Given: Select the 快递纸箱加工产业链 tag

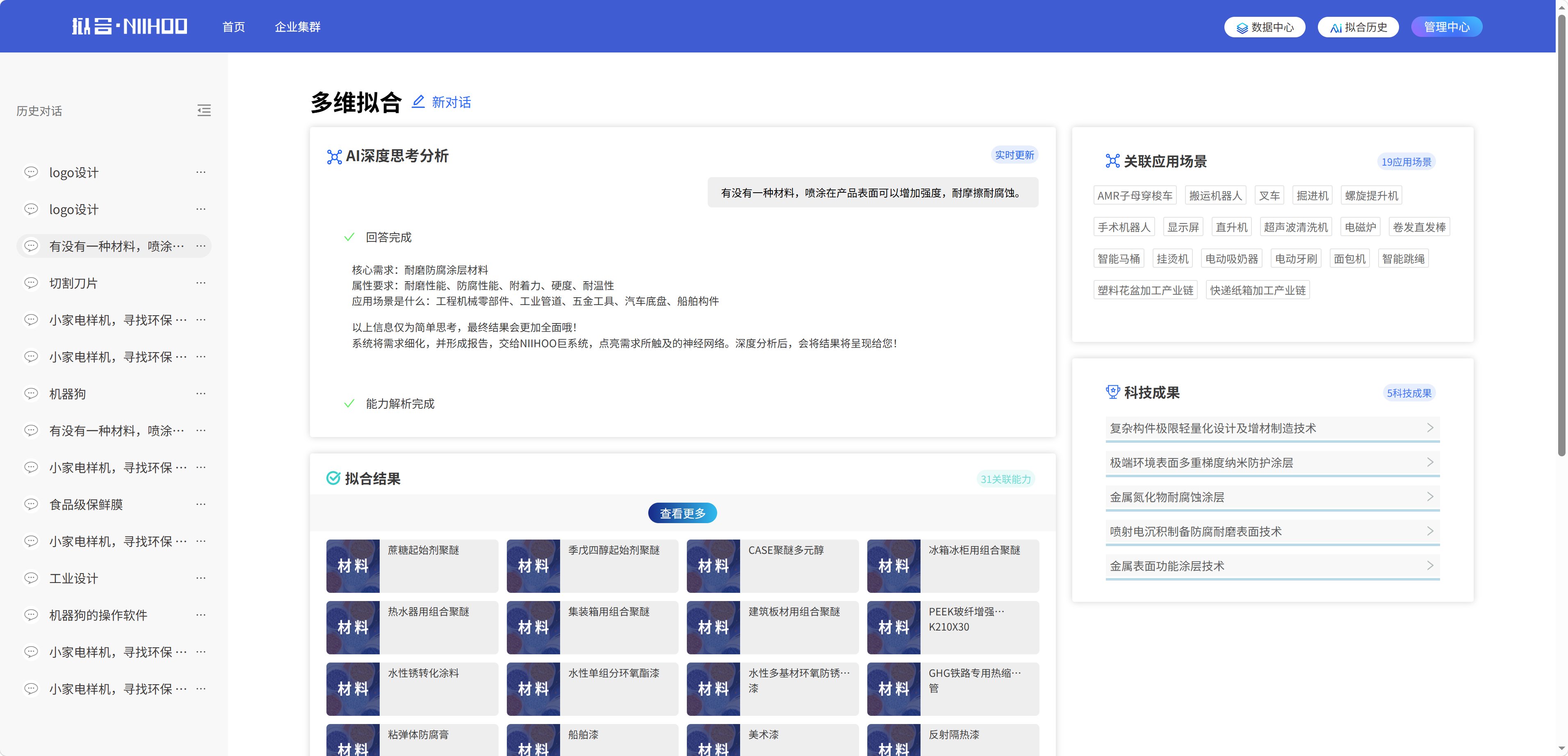Looking at the screenshot, I should tap(1258, 290).
